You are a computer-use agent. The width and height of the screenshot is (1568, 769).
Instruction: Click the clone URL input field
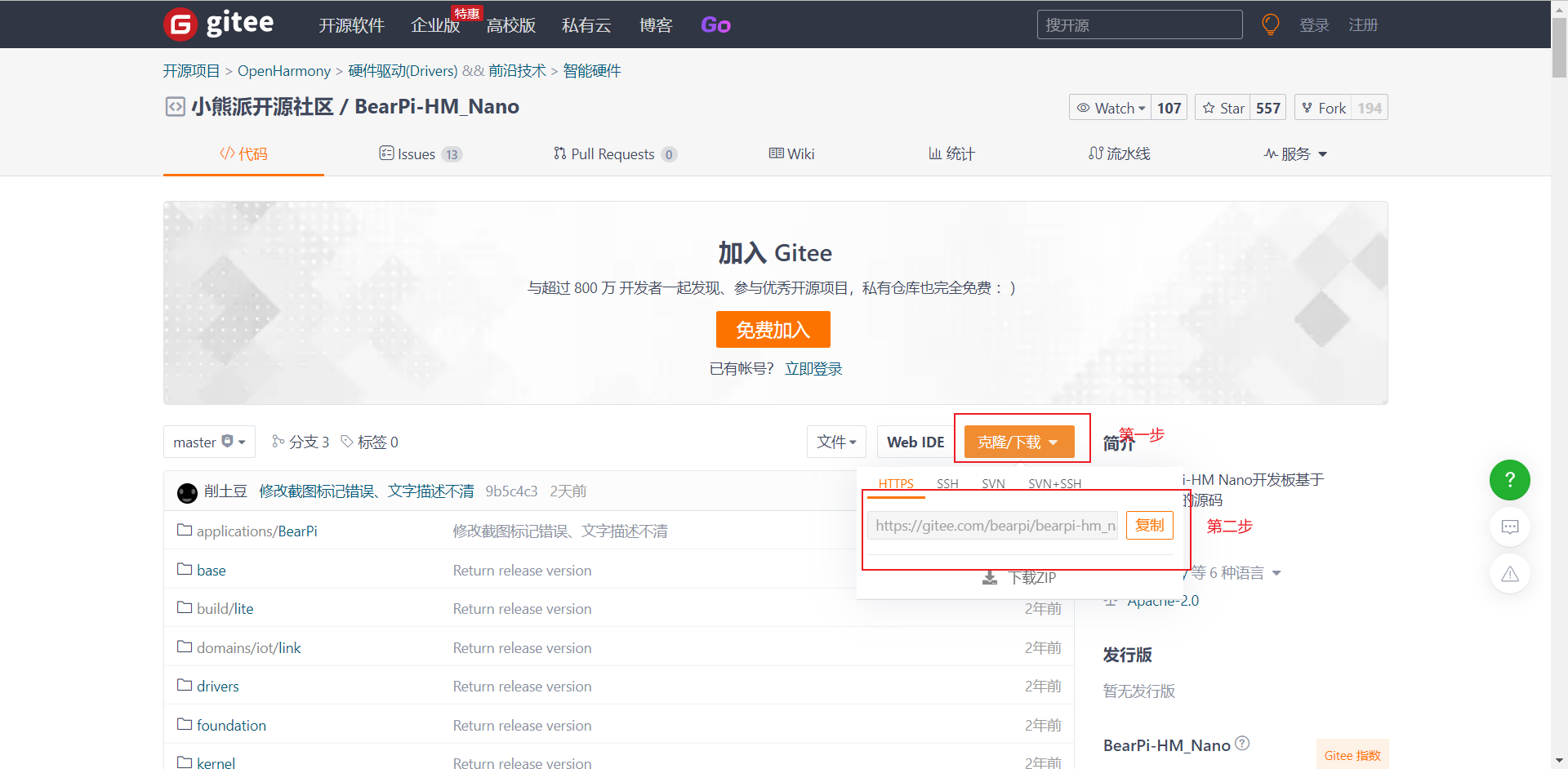click(992, 526)
